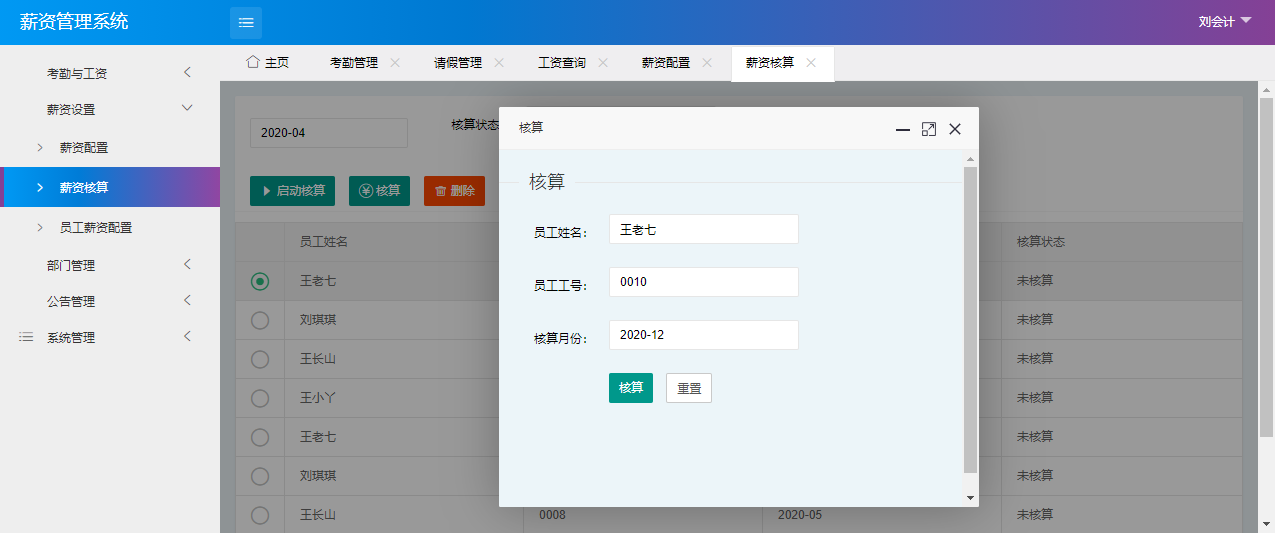Viewport: 1275px width, 533px height.
Task: Close the 工资查询 tab via its X icon
Action: pyautogui.click(x=603, y=62)
